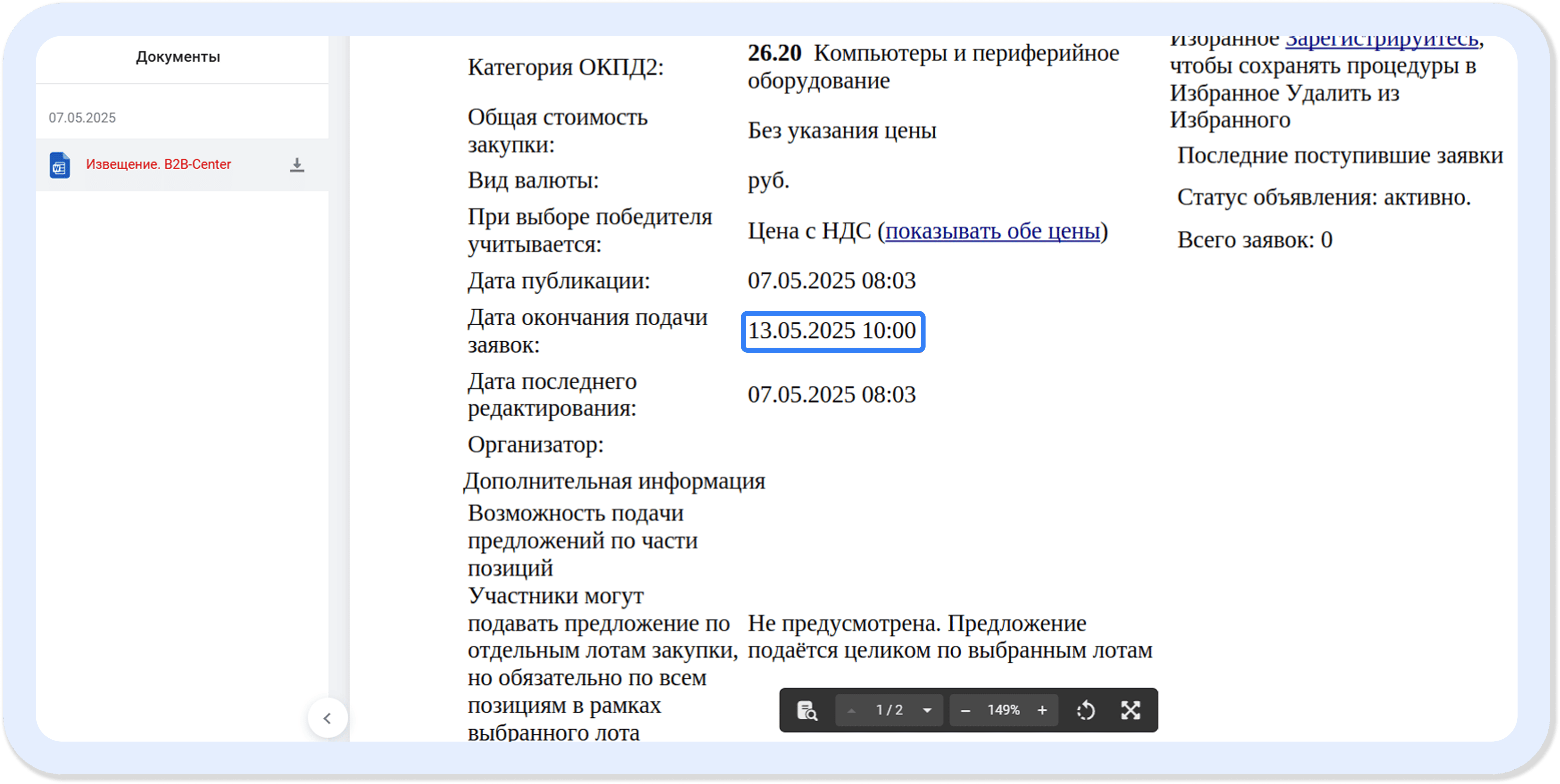Viewport: 1560px width, 784px height.
Task: Zoom out with the minus button
Action: point(965,710)
